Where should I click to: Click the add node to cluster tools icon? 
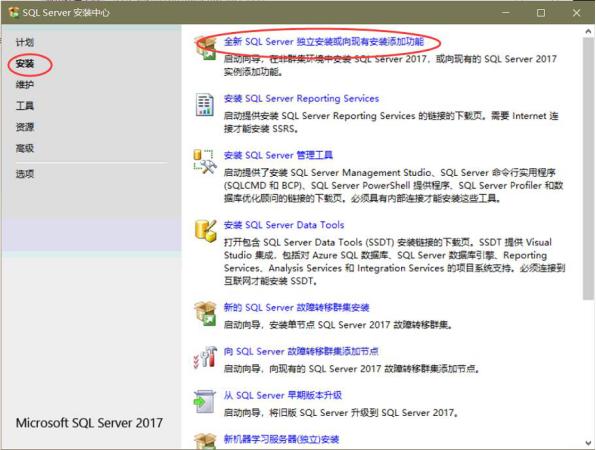click(x=205, y=357)
